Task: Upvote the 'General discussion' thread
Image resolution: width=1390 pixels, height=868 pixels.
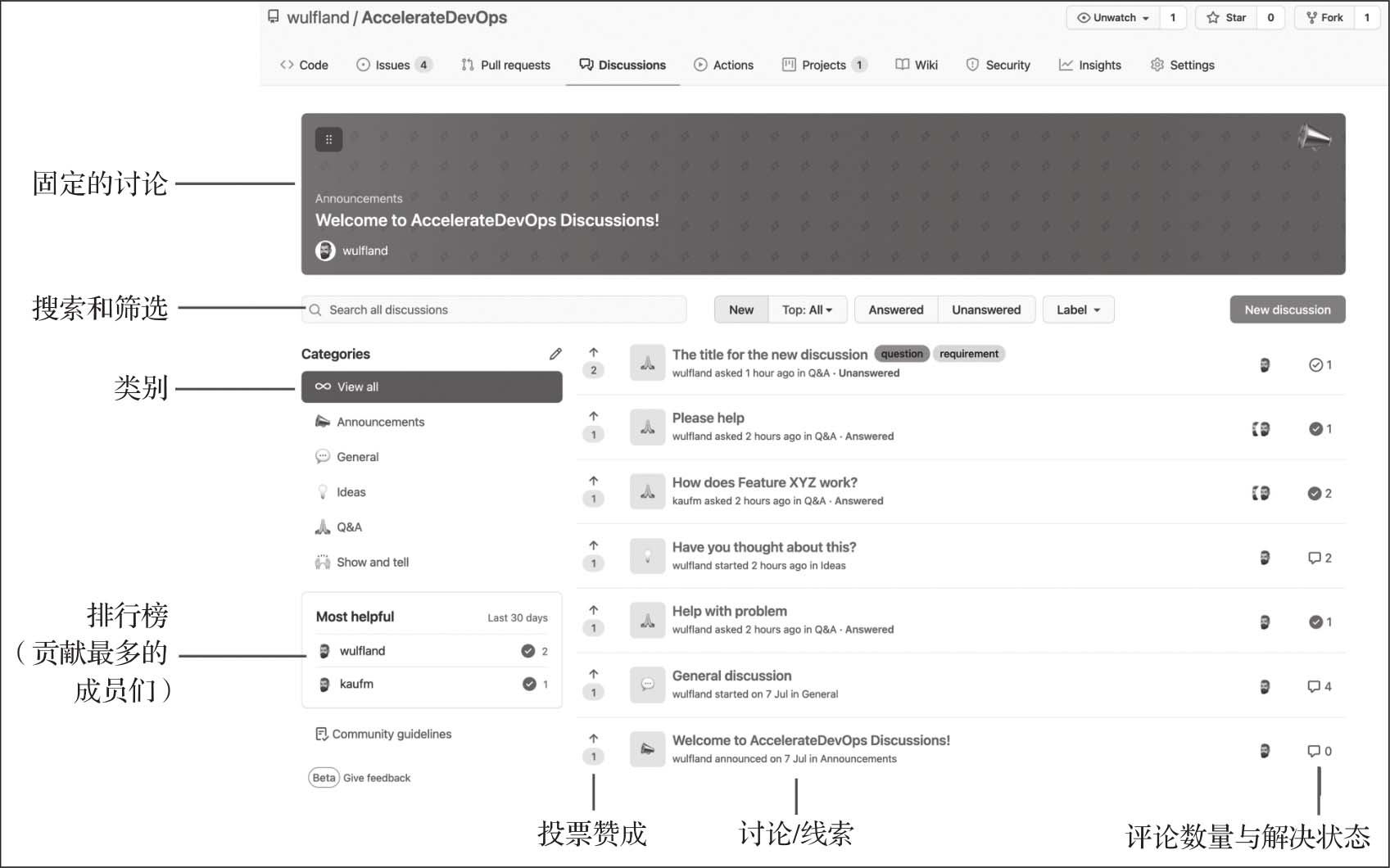Action: (594, 675)
